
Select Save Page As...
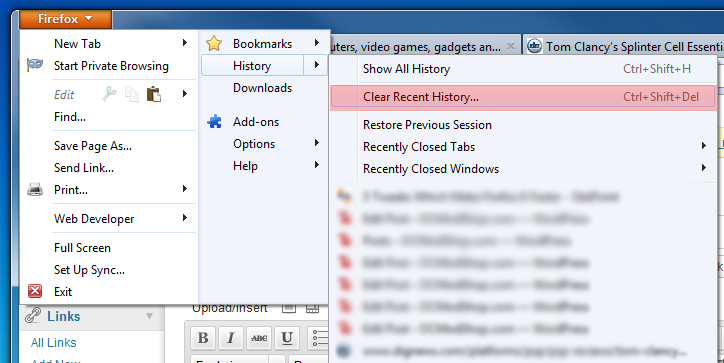pyautogui.click(x=93, y=146)
